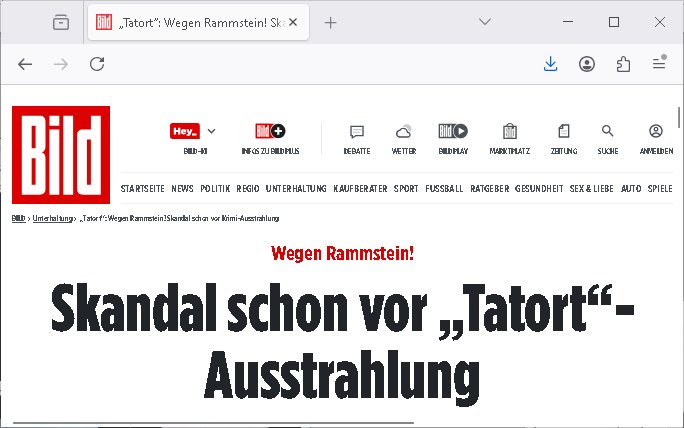
Task: Open the browser tab list dropdown
Action: (485, 22)
